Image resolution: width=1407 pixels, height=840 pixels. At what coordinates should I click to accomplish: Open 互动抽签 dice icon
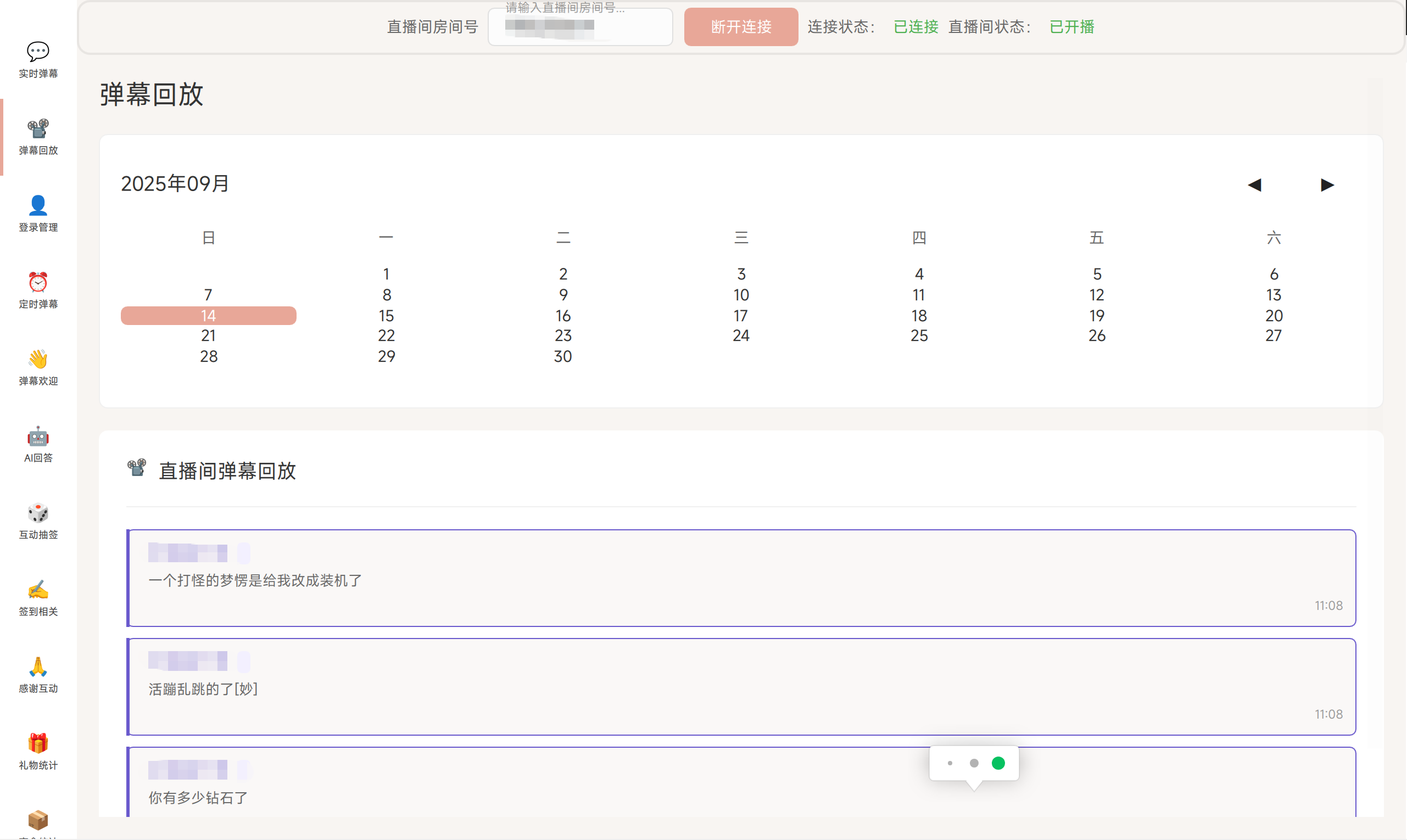(38, 513)
